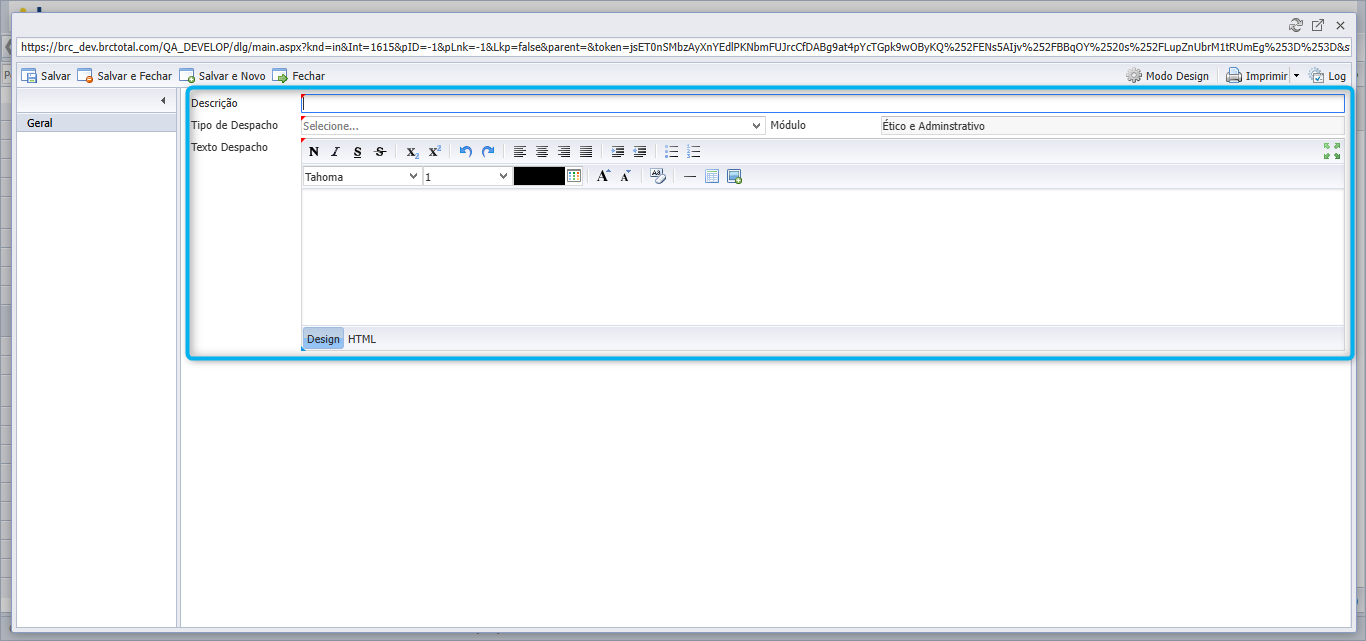The image size is (1366, 641).
Task: Insert a bulleted list
Action: 672,152
